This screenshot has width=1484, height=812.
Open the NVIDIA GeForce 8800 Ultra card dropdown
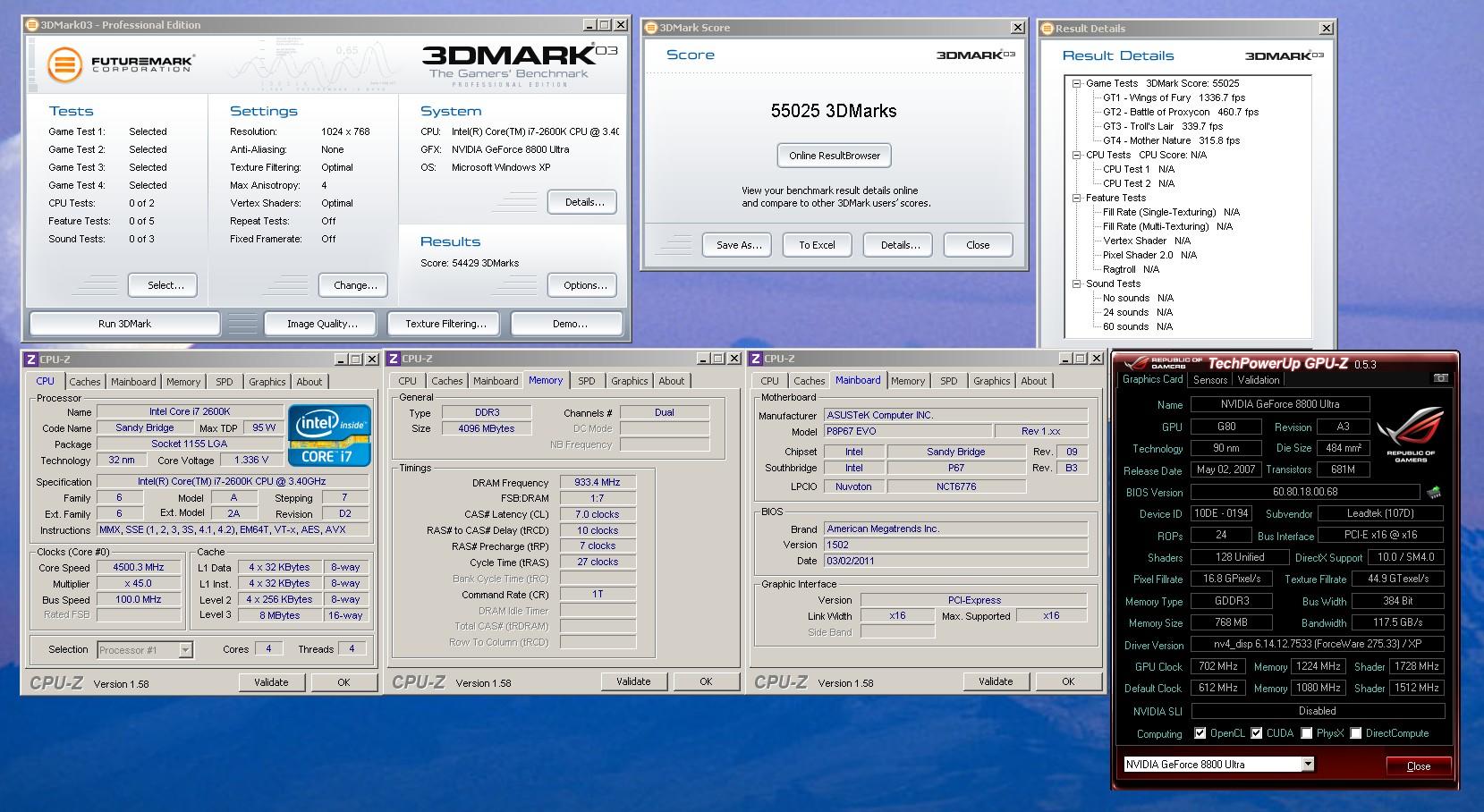tap(1308, 765)
